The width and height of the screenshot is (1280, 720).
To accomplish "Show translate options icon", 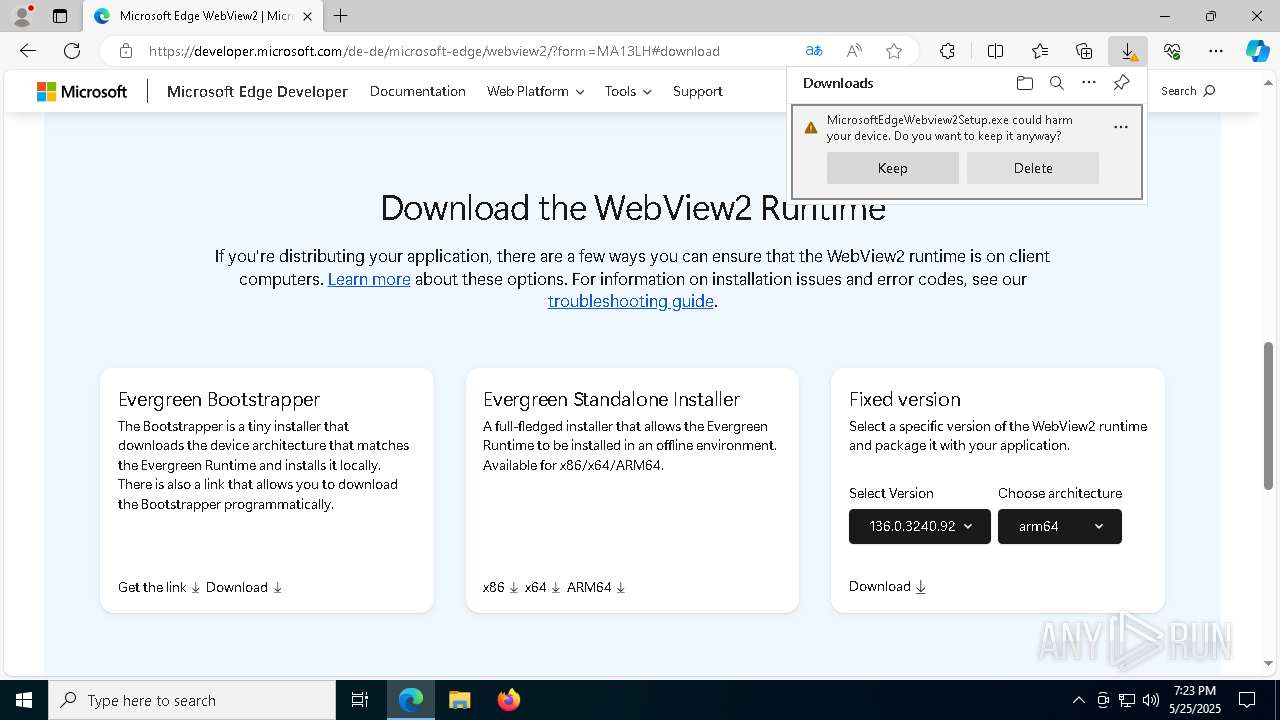I will click(x=814, y=51).
